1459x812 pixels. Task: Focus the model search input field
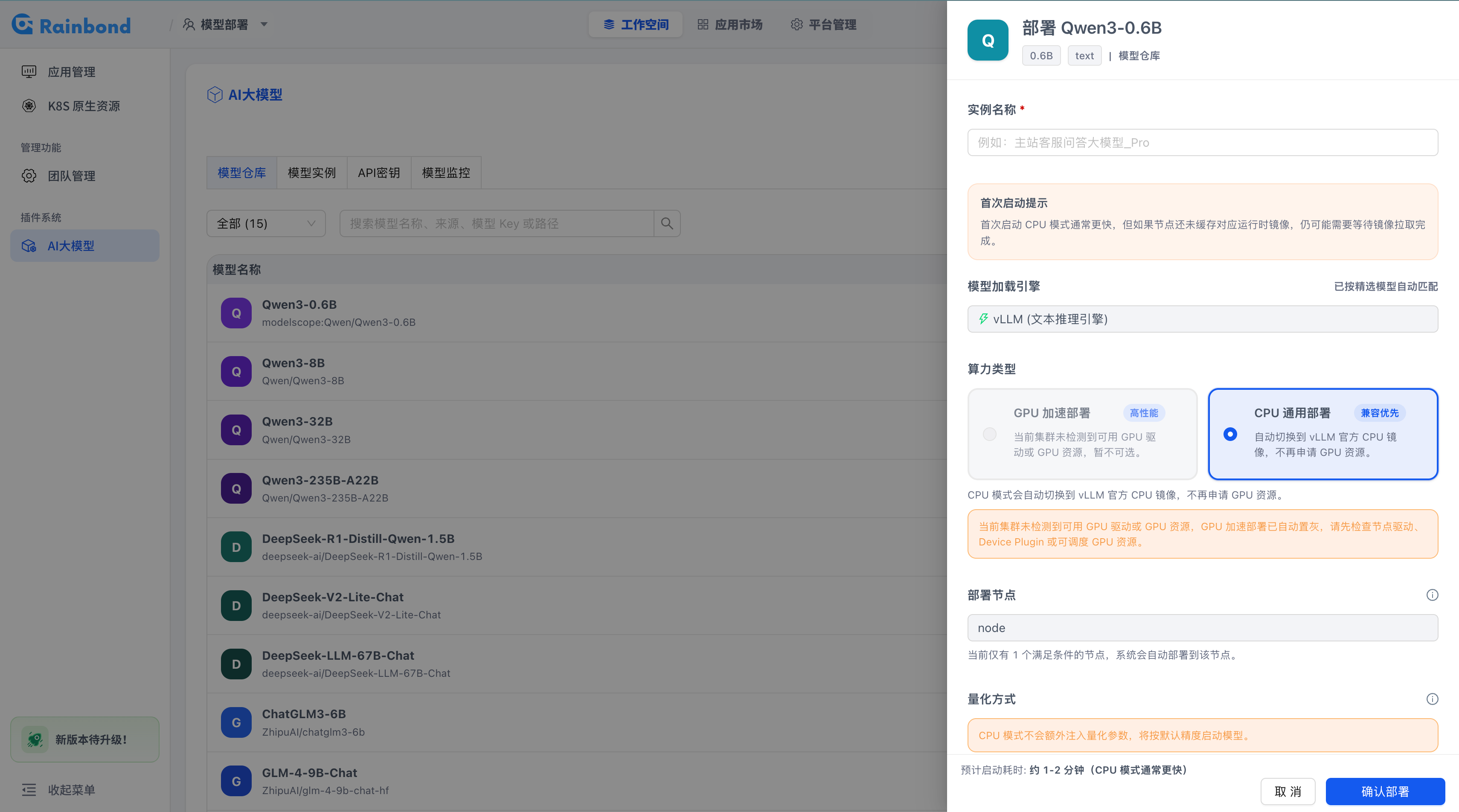click(x=497, y=223)
